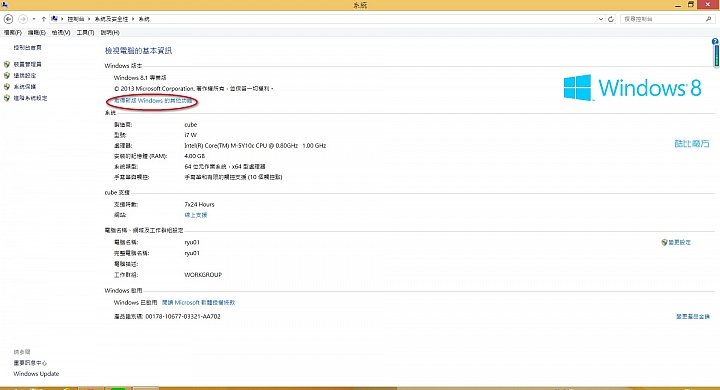
Task: Expand chevron after 系統及安全性 in breadcrumb
Action: coord(133,19)
